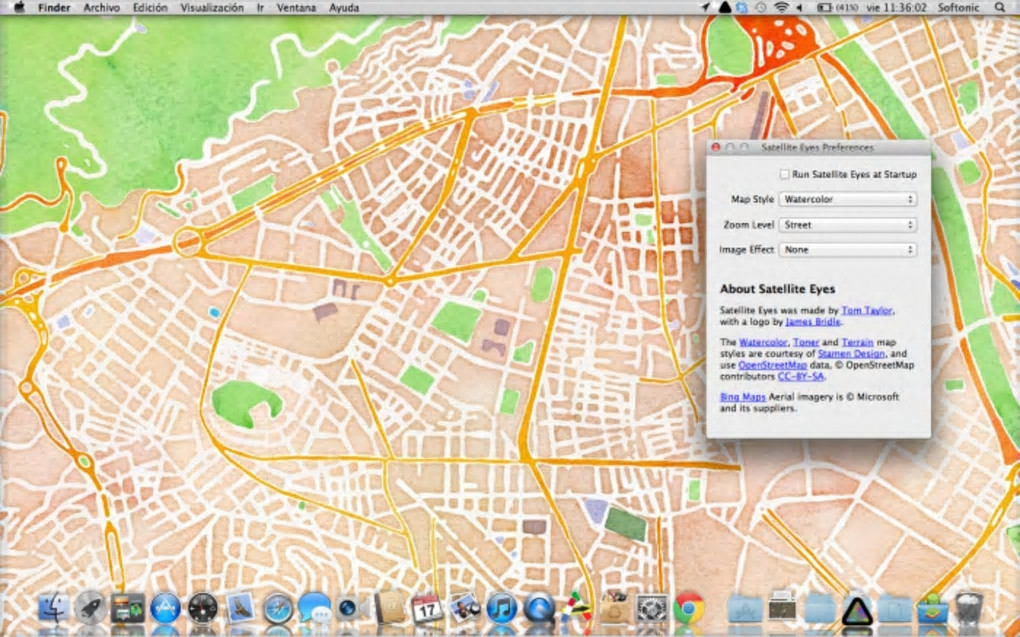The width and height of the screenshot is (1020, 637).
Task: Visit the Stamen Design link
Action: [850, 354]
